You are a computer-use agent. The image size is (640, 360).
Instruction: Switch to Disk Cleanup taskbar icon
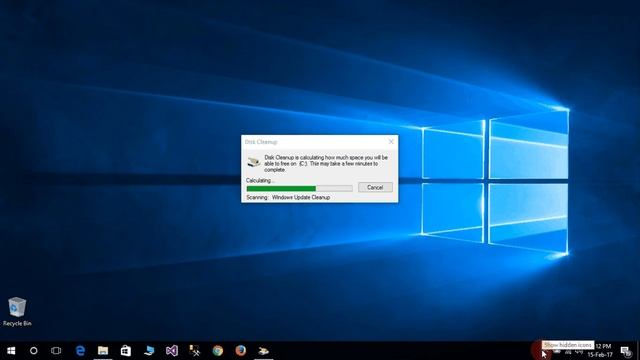264,351
